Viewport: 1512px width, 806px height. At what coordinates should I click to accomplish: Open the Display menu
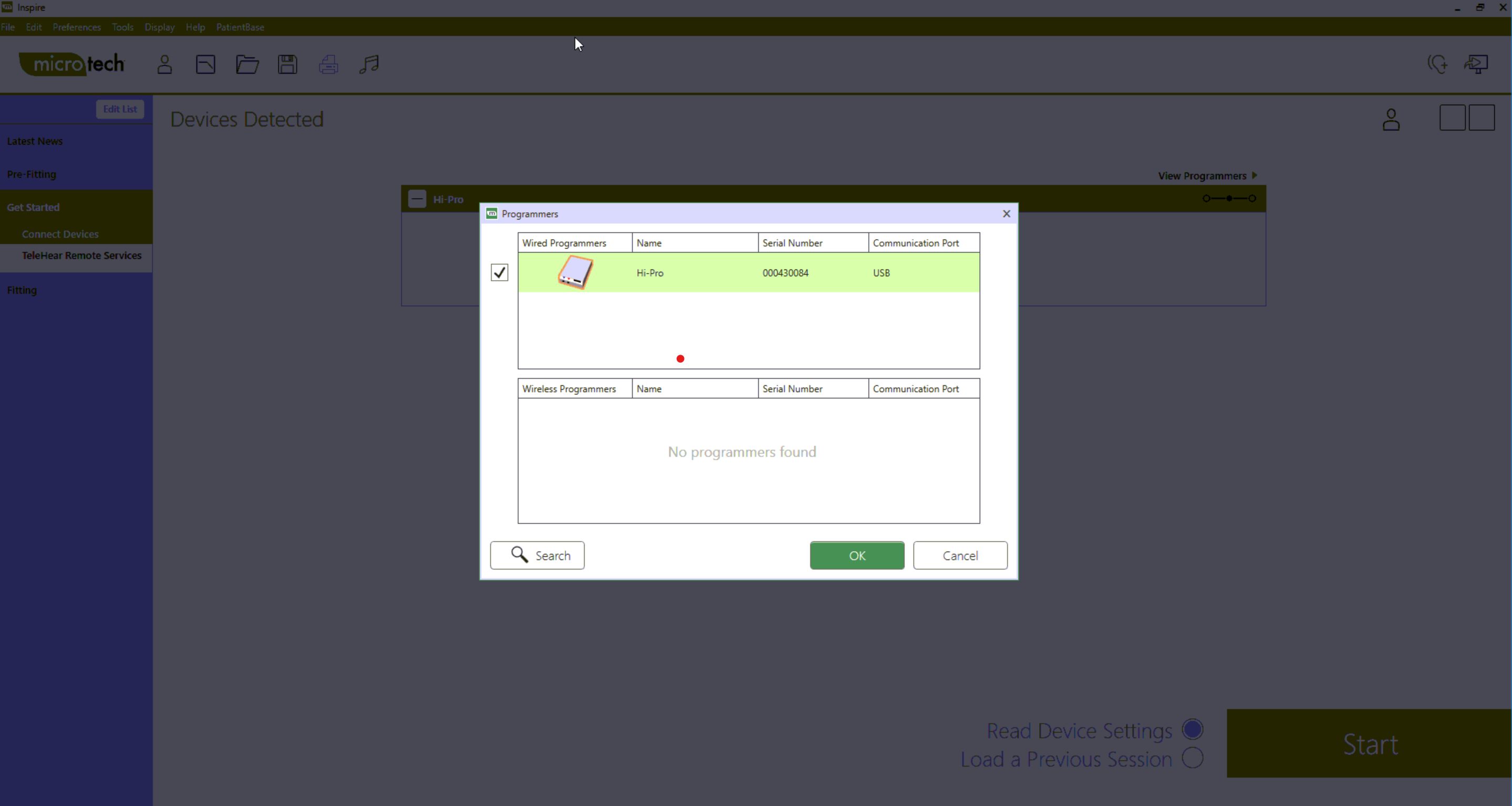click(160, 27)
